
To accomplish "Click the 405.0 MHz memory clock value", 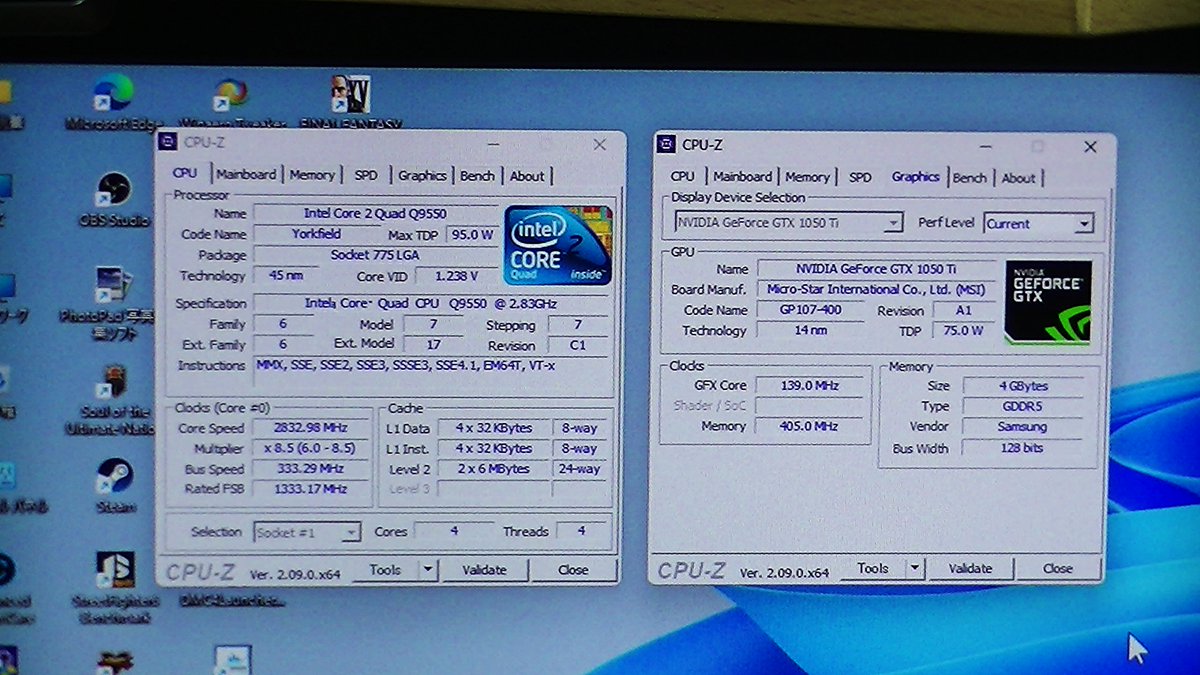I will tap(809, 426).
